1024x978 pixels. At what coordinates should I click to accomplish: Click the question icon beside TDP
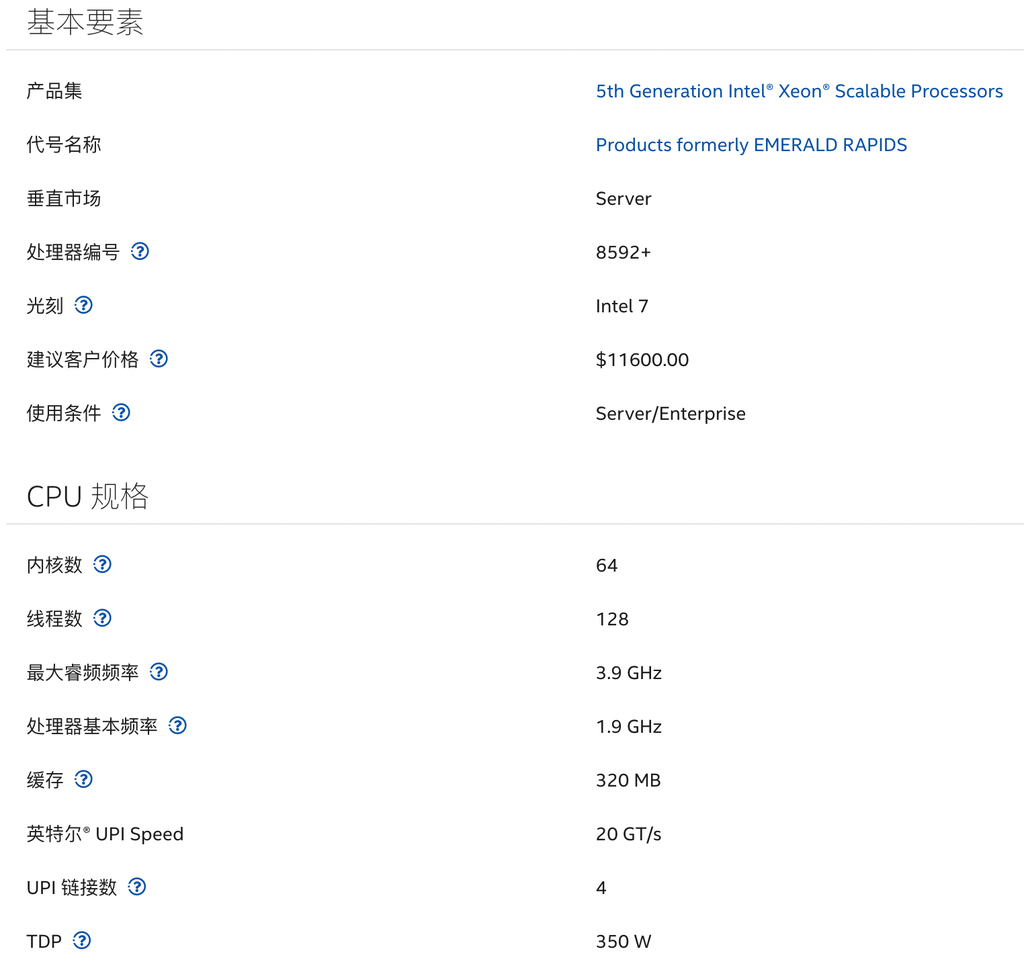82,941
